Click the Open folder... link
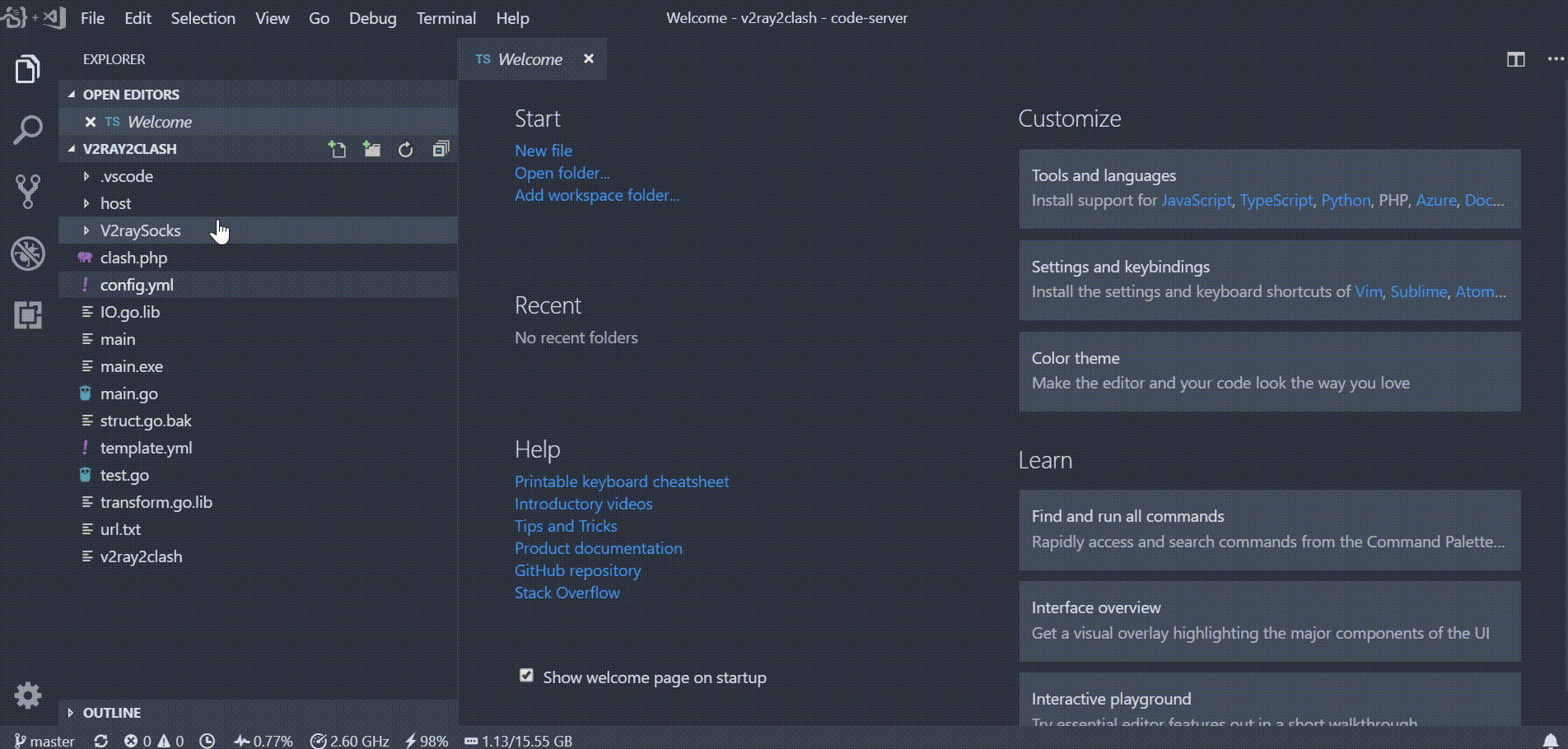Screen dimensions: 1568x749 [562, 173]
